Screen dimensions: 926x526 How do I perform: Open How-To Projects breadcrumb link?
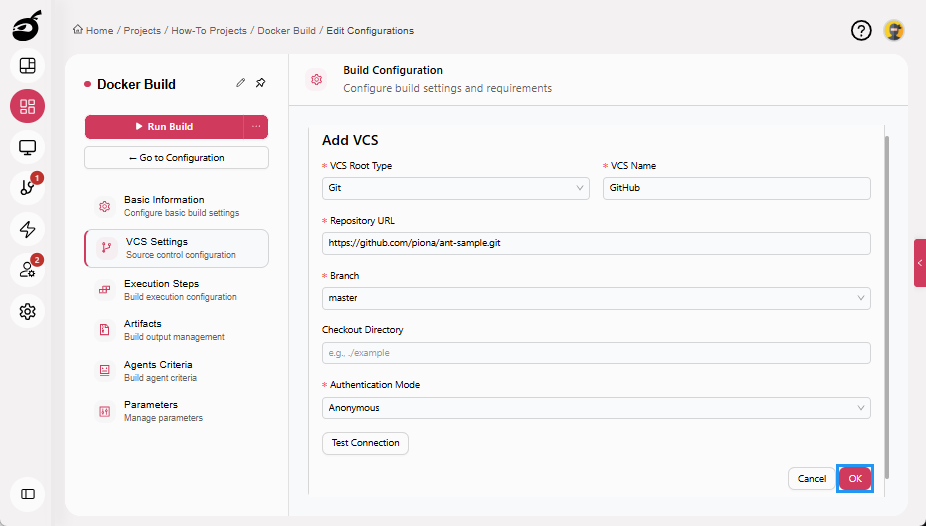[x=209, y=31]
